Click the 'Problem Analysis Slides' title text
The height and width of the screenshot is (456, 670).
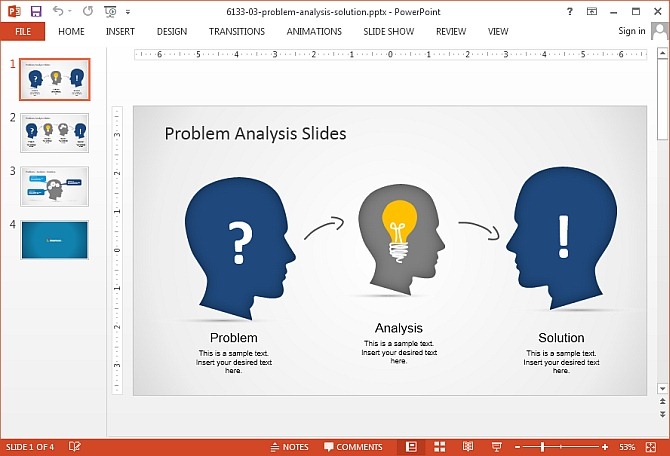[255, 133]
